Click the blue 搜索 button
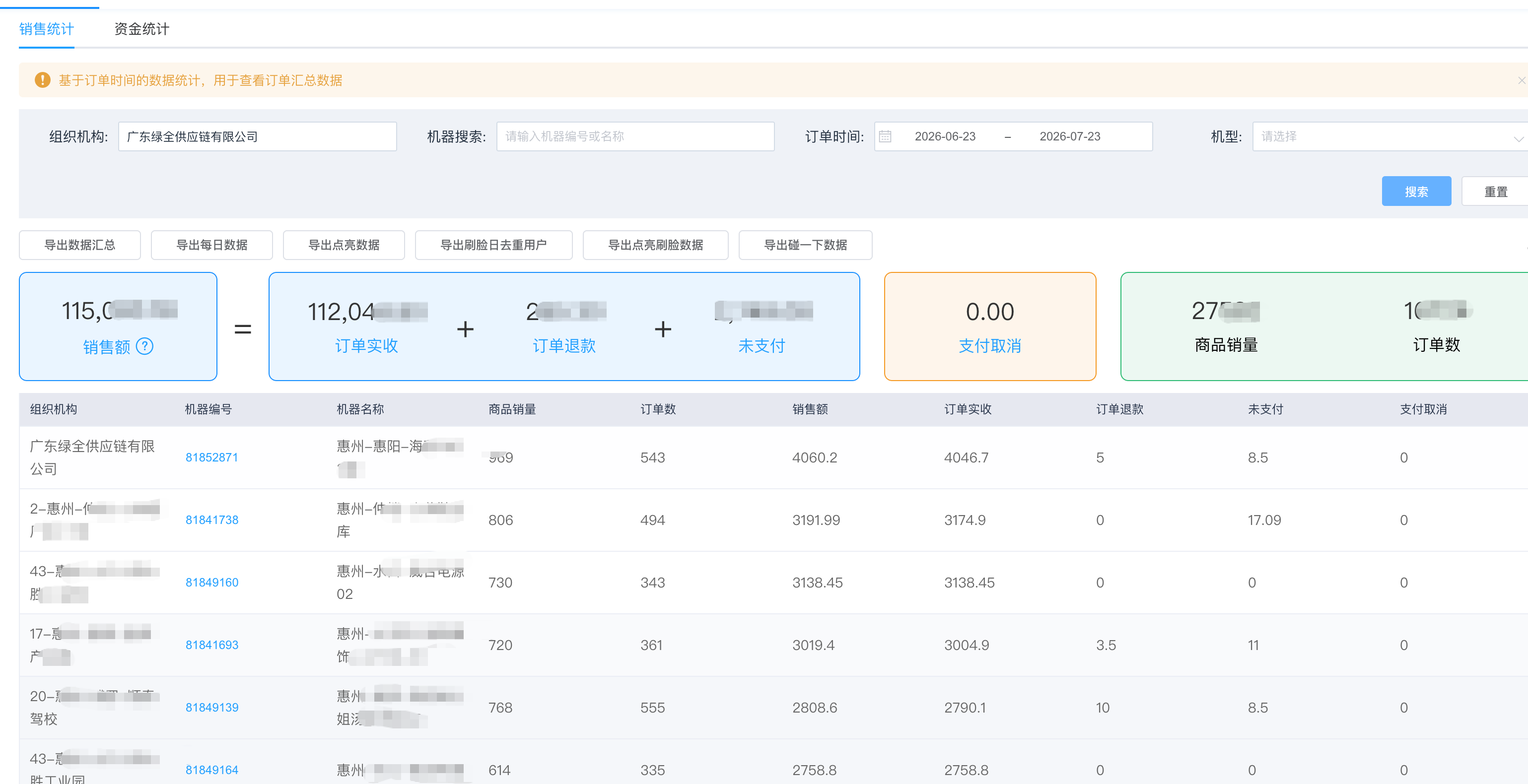 tap(1416, 192)
